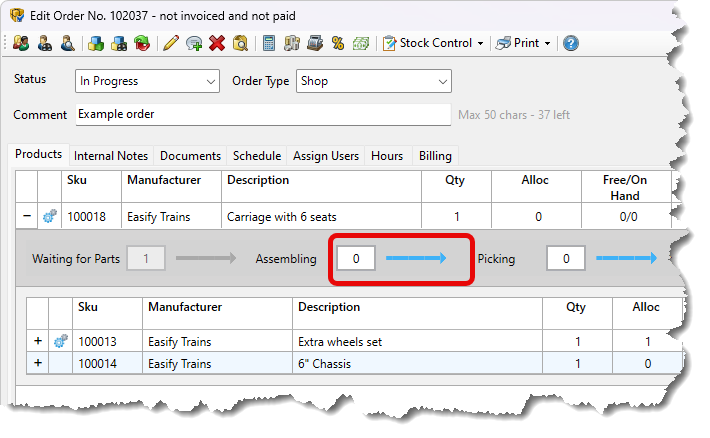Open the Print dropdown menu
The width and height of the screenshot is (710, 438).
click(x=523, y=43)
